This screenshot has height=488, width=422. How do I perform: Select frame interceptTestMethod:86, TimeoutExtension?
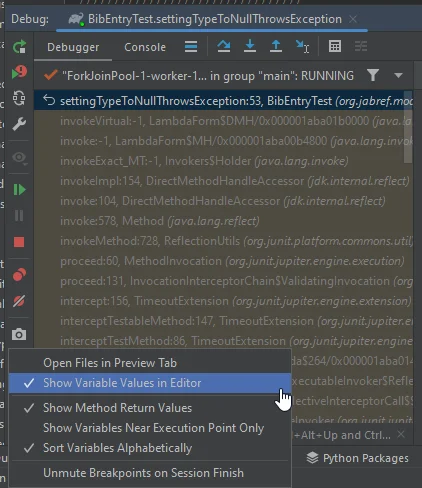click(x=223, y=341)
